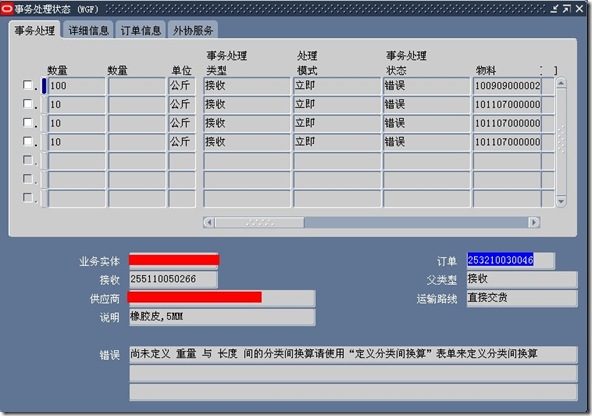Screen dimensions: 592x416
Task: Click the 业务实体 field
Action: (x=173, y=260)
